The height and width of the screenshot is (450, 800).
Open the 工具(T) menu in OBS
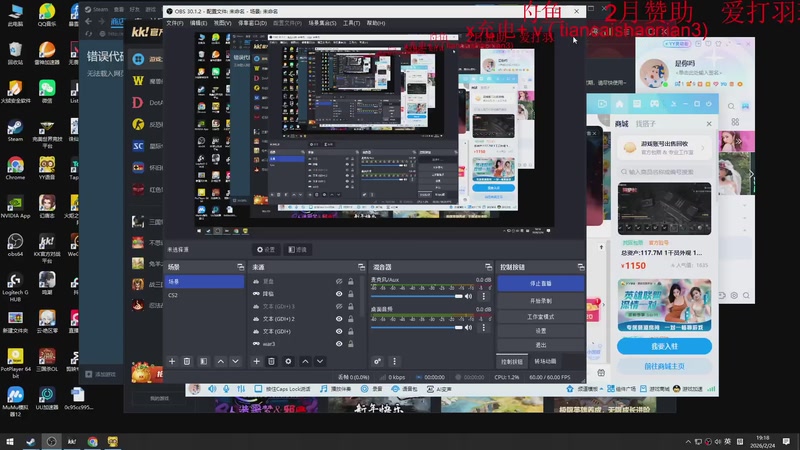(x=351, y=23)
